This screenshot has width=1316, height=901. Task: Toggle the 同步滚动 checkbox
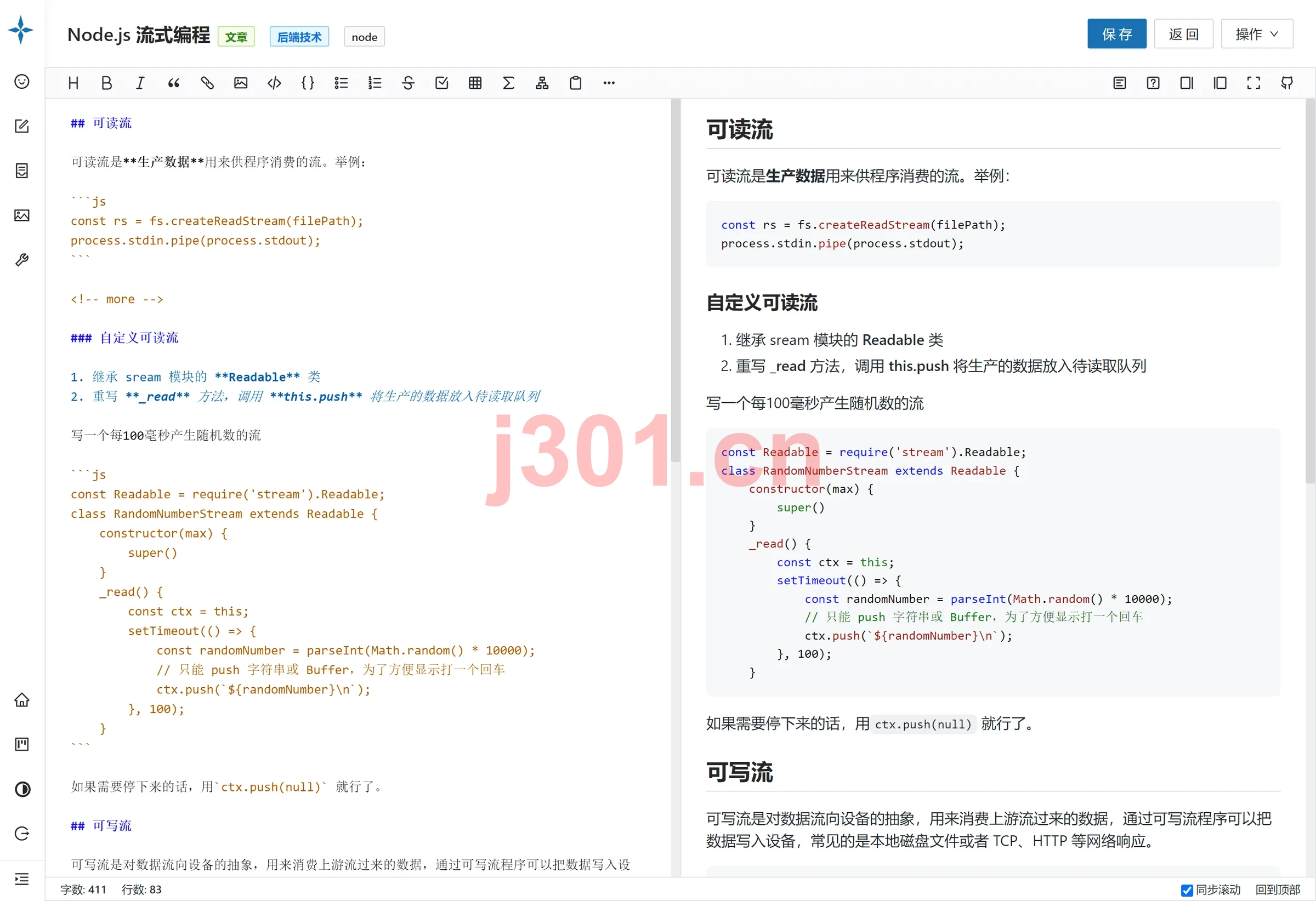(1187, 890)
